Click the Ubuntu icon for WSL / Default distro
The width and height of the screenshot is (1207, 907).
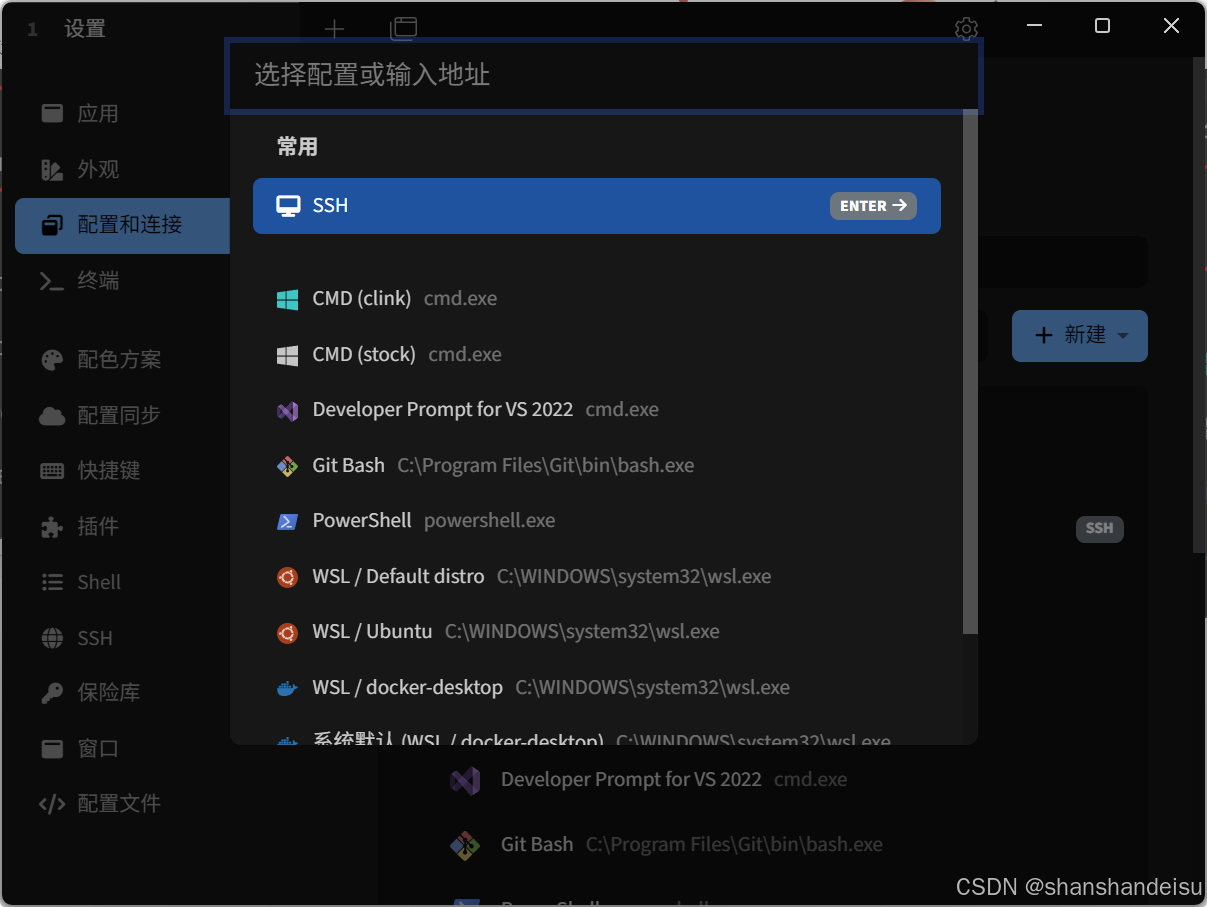(x=288, y=577)
